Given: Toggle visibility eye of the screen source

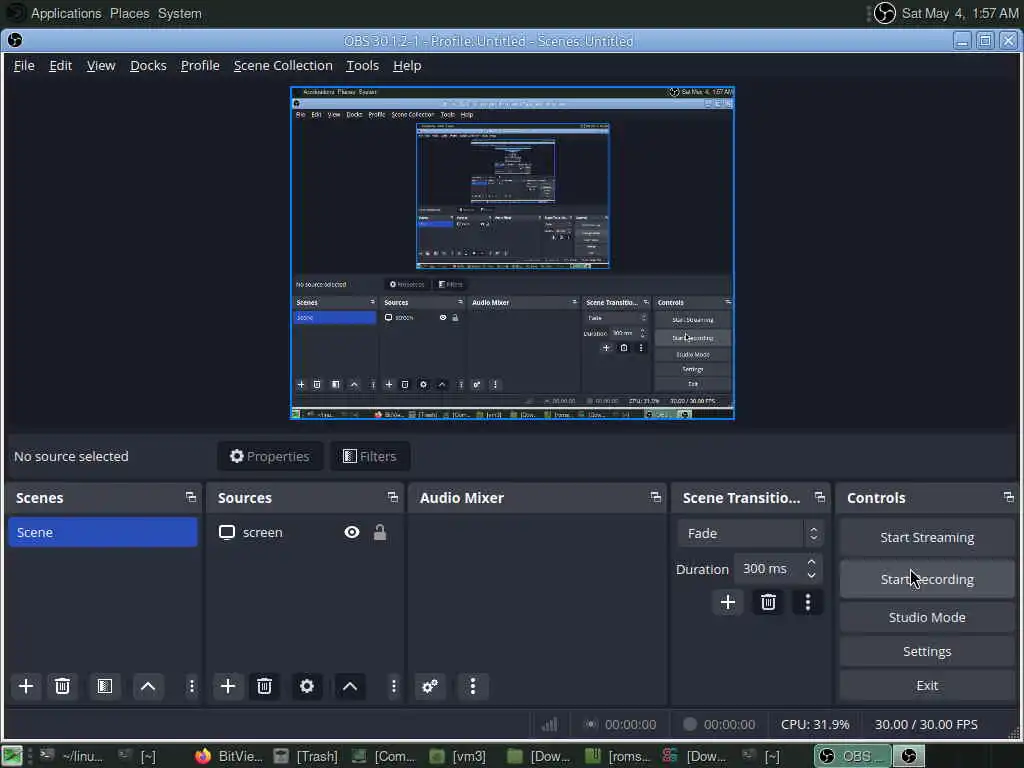Looking at the screenshot, I should [351, 532].
